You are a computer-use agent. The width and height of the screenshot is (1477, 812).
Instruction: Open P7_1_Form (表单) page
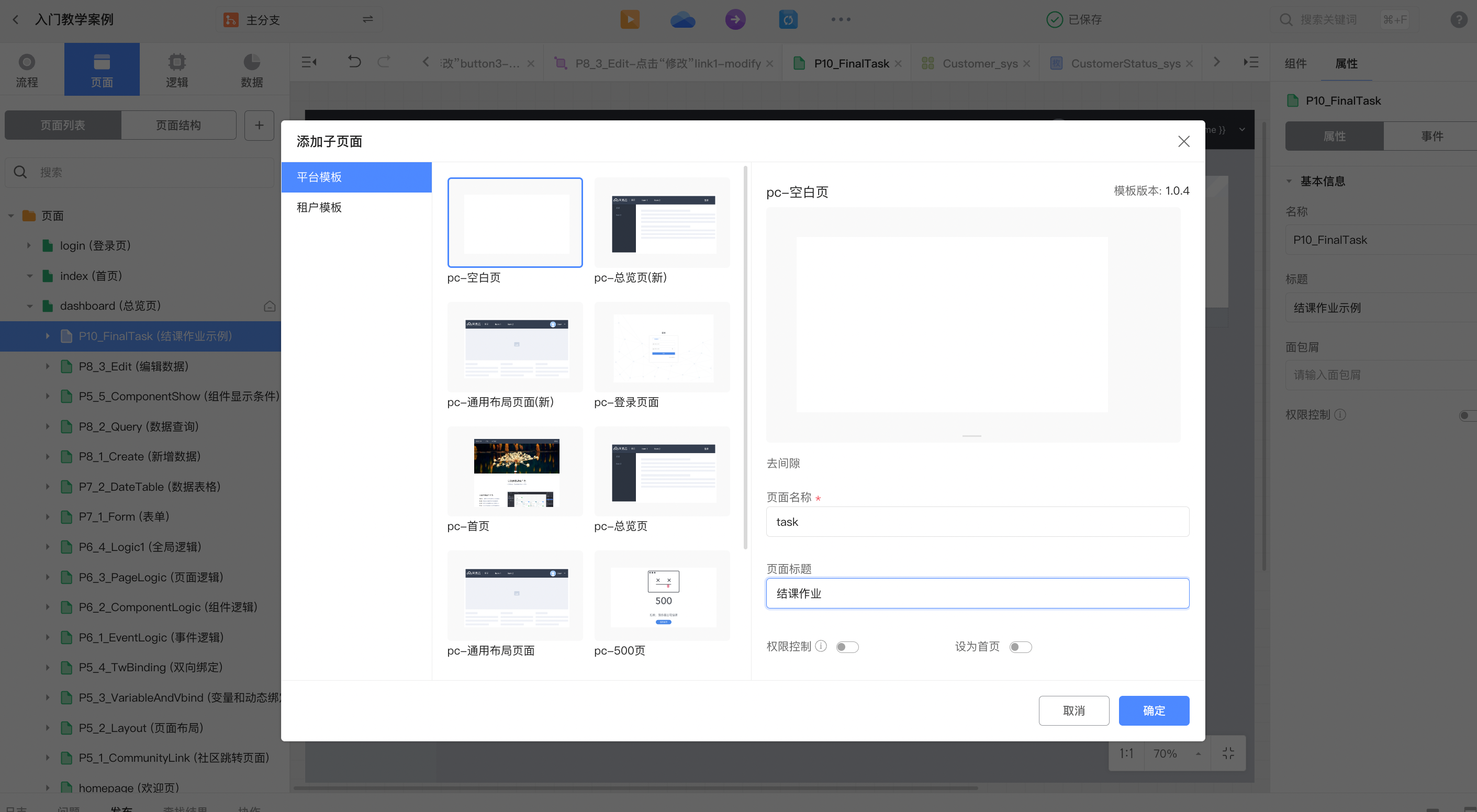click(x=124, y=516)
